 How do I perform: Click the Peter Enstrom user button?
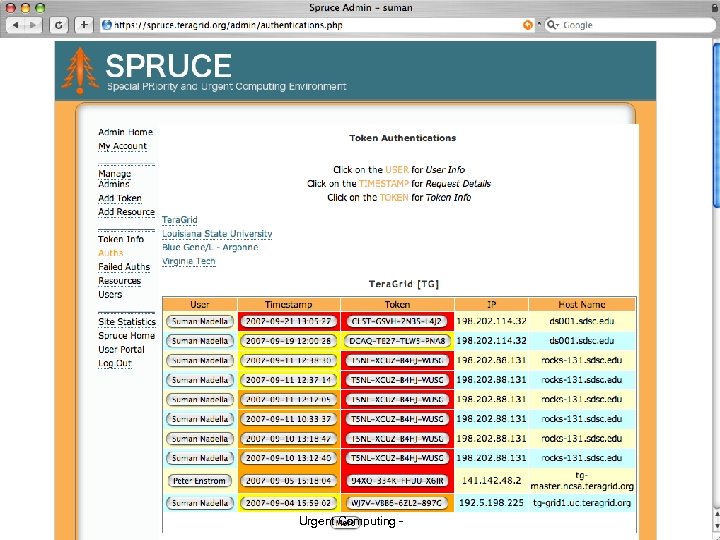click(200, 481)
